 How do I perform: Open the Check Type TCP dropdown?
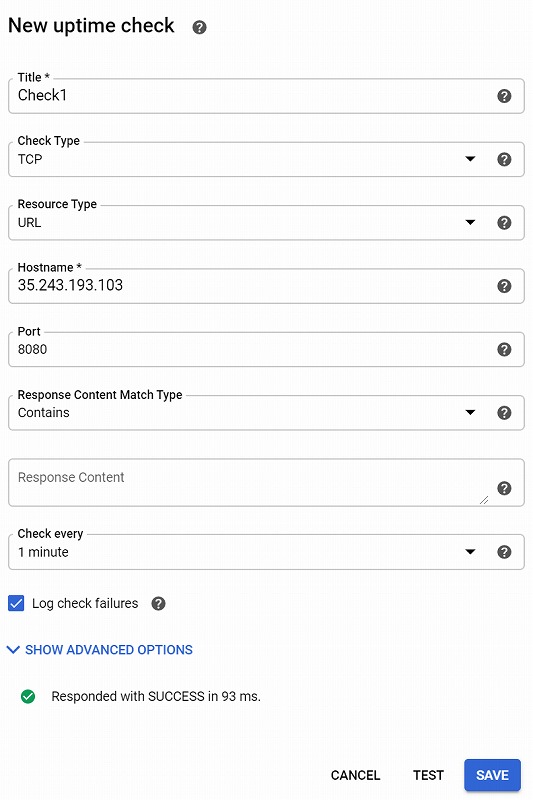(x=239, y=159)
